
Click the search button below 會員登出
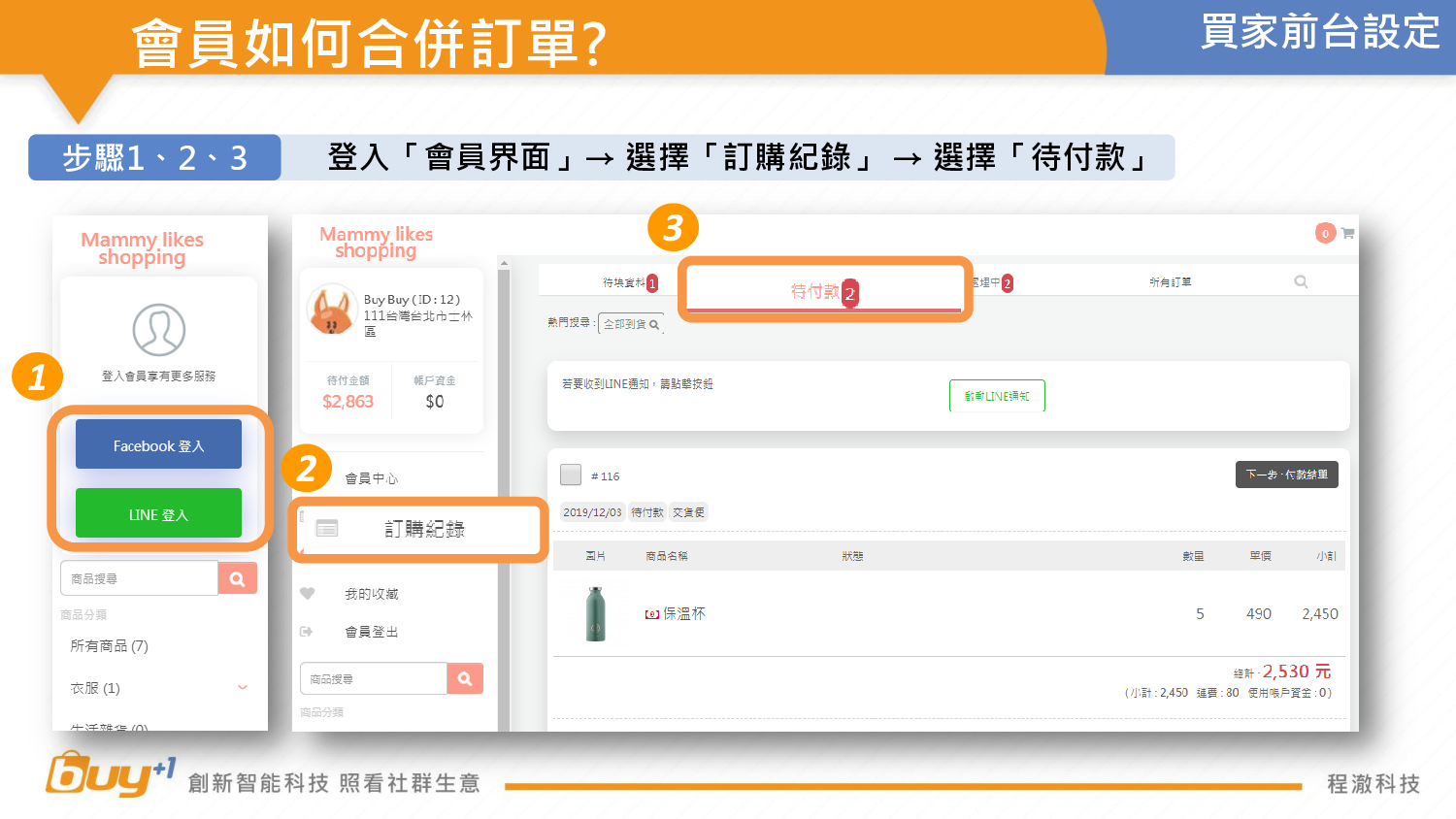pos(465,679)
